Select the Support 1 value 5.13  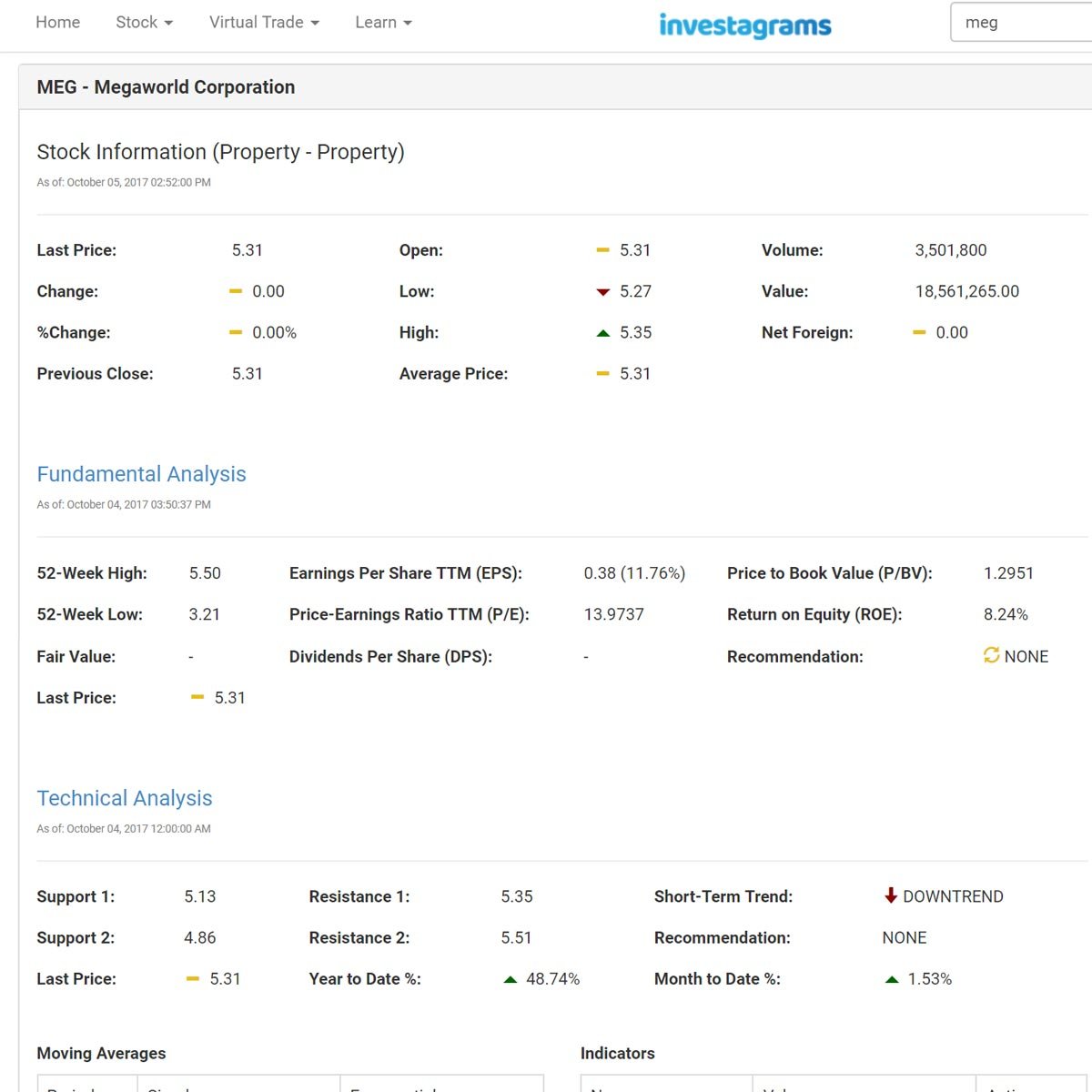[x=200, y=896]
